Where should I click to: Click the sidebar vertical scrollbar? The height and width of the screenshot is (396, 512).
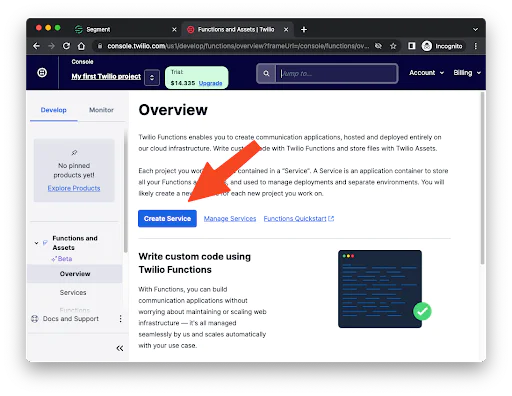pos(126,191)
